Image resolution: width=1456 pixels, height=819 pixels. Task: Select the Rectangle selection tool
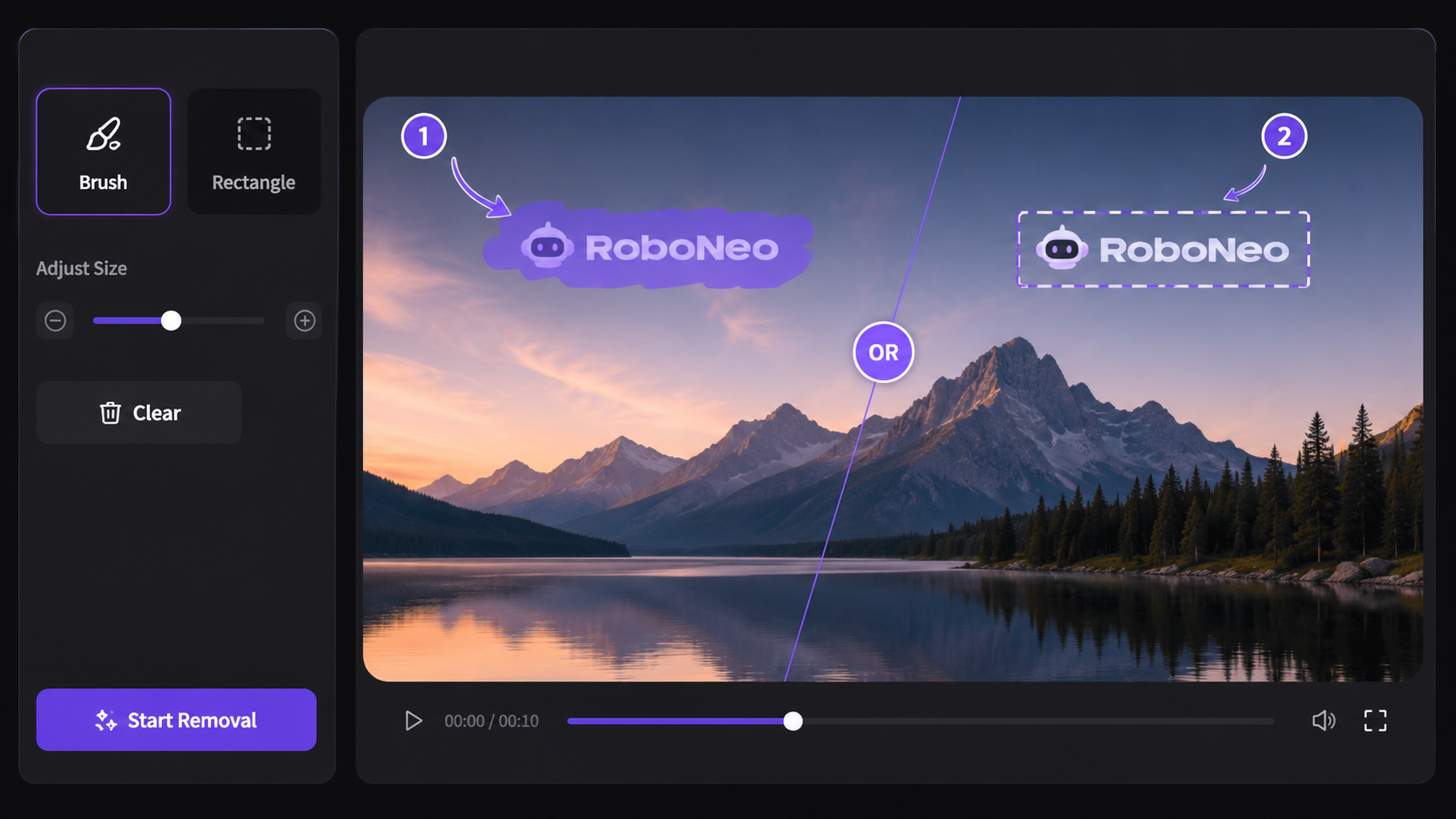point(253,151)
